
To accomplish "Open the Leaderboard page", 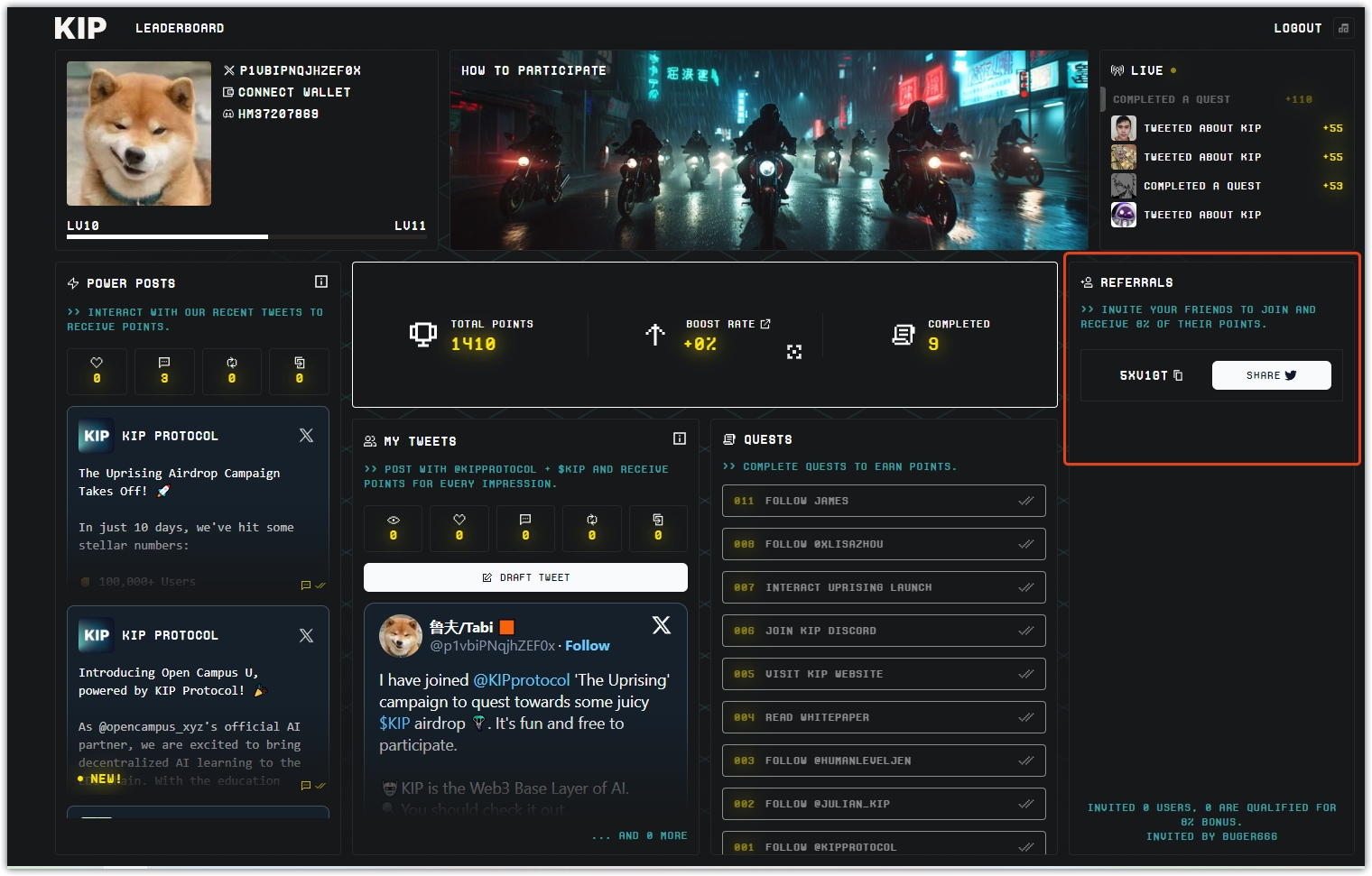I will (180, 28).
